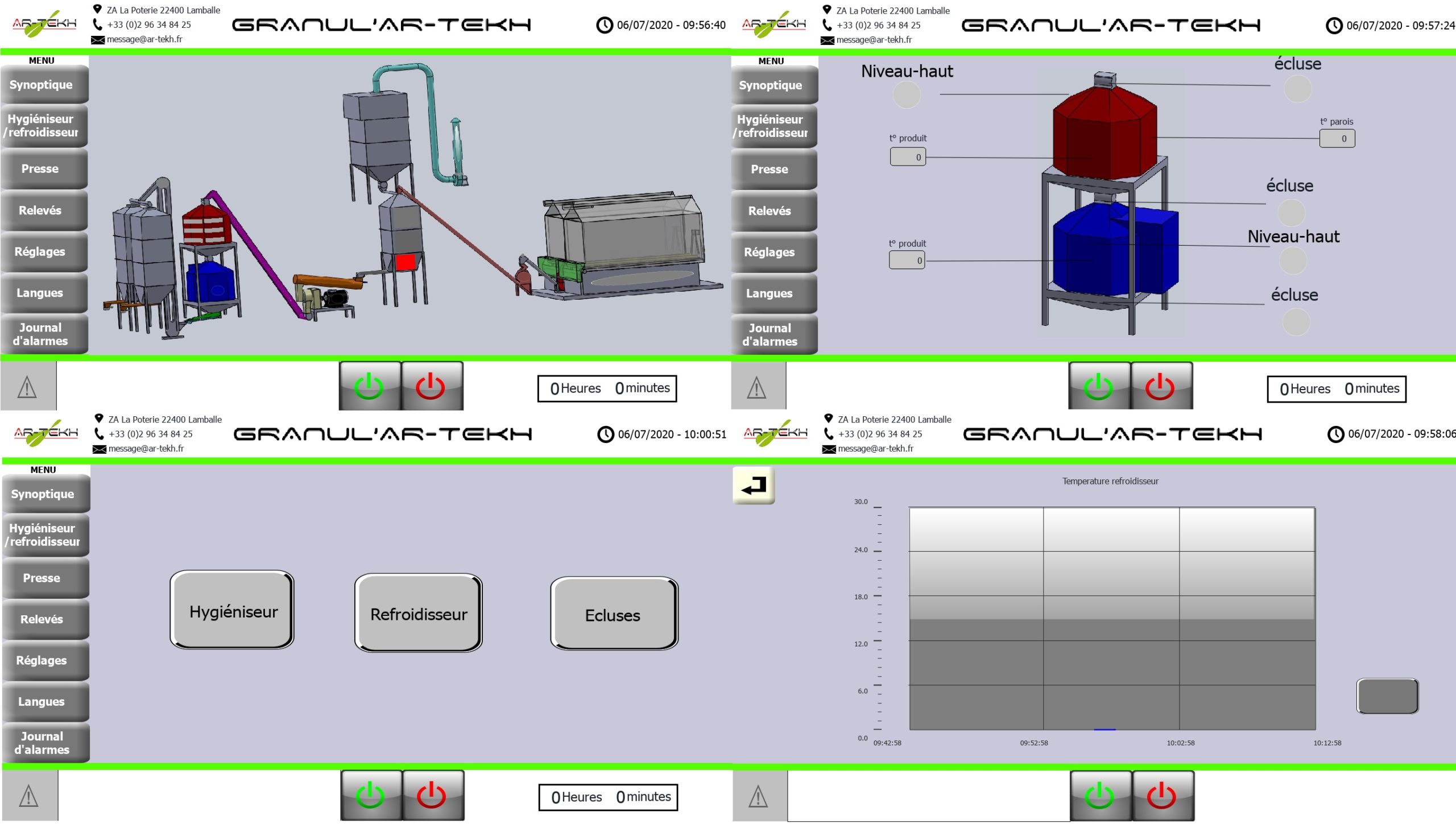Screen dimensions: 1456x824
Task: Open alarm warning triangle in 09:56:40 screen
Action: [28, 387]
